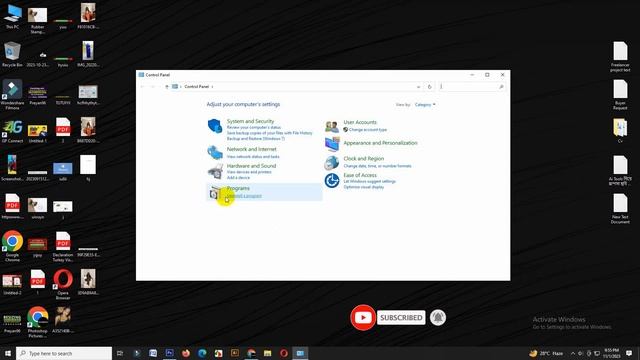Open the Ease of Access category

pyautogui.click(x=360, y=175)
